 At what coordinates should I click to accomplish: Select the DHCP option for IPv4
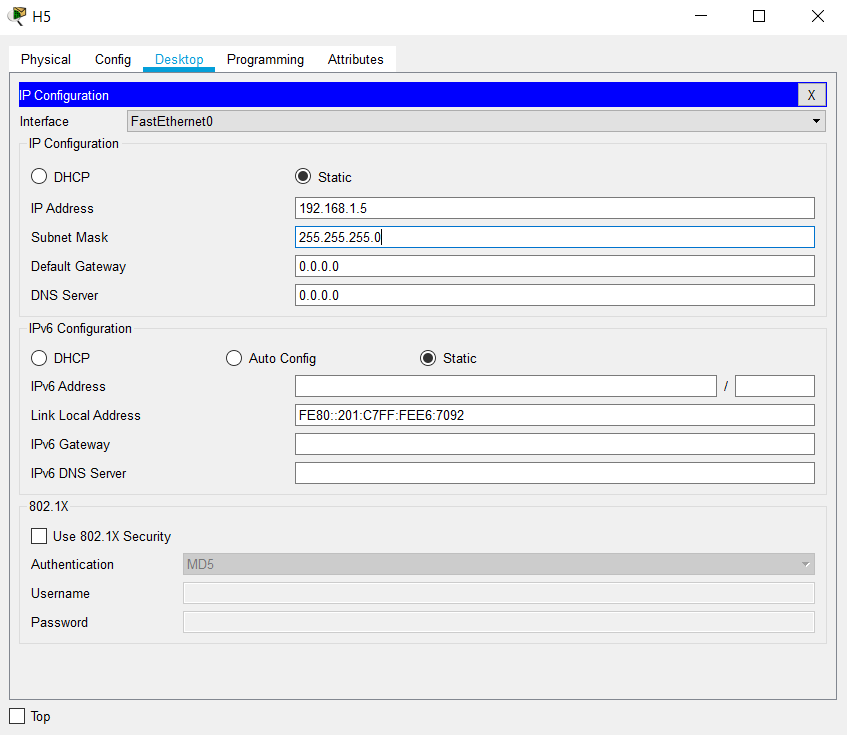coord(40,177)
